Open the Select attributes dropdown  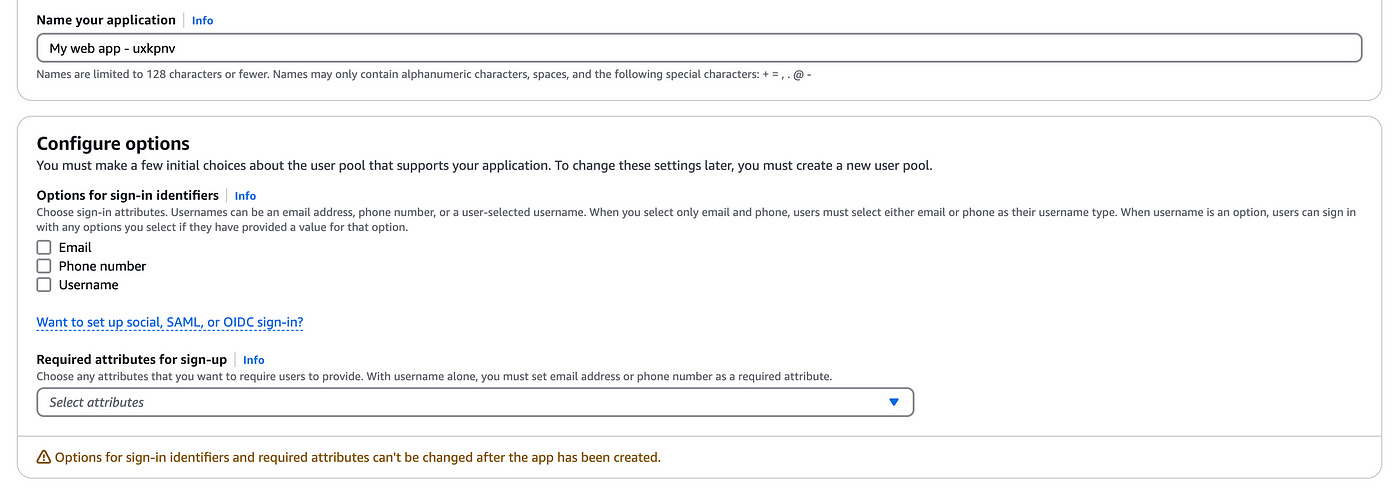(x=475, y=402)
